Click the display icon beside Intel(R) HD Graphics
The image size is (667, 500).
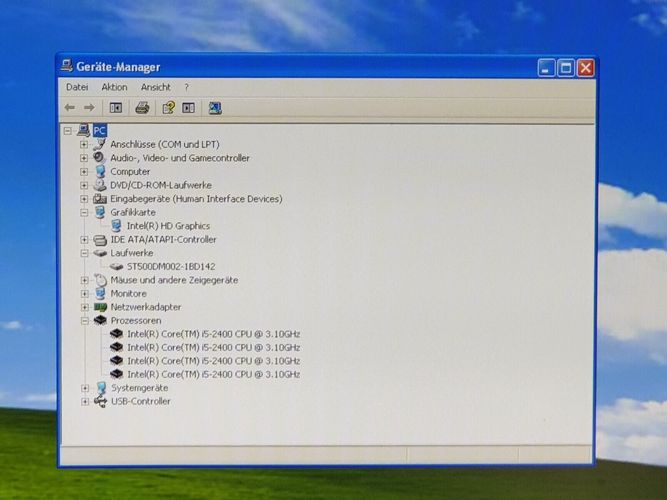[116, 226]
